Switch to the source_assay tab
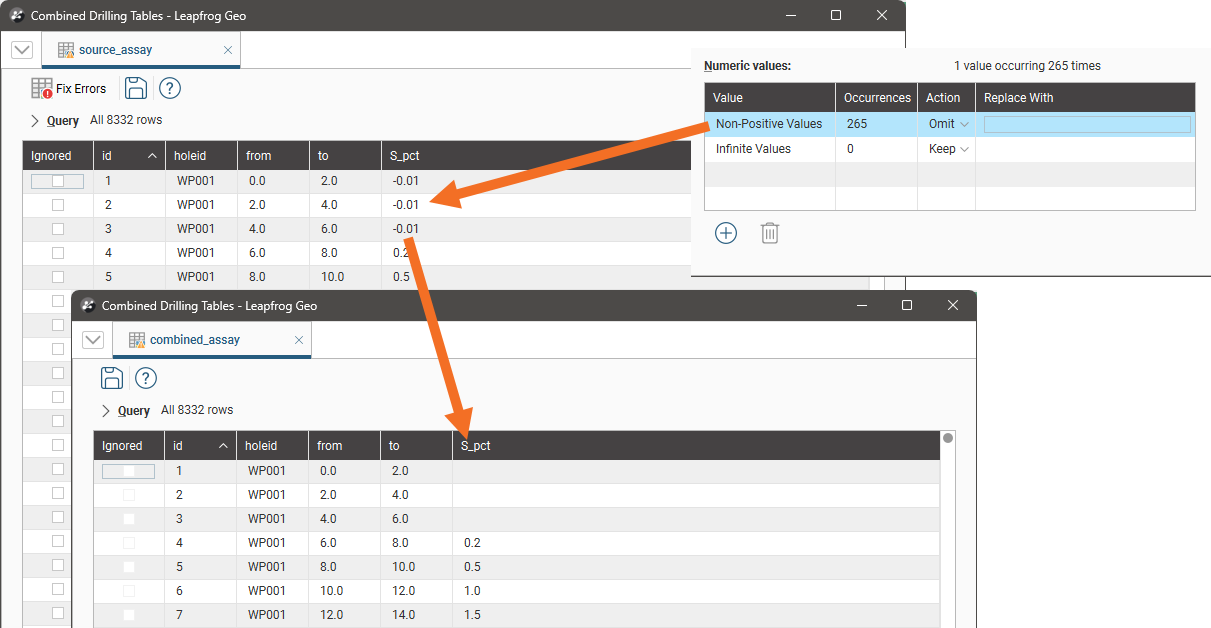The height and width of the screenshot is (628, 1211). [x=115, y=50]
